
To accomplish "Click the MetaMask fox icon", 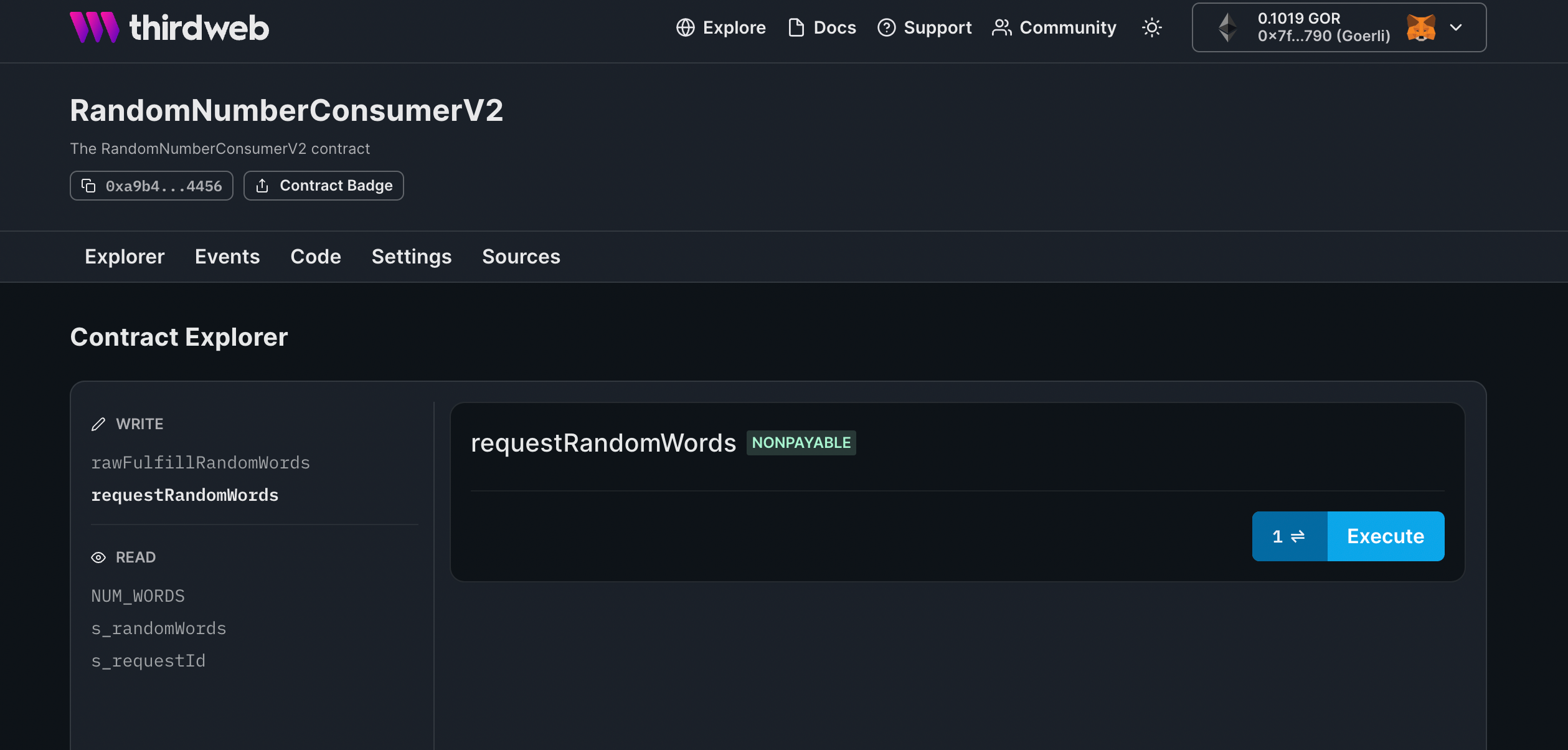I will [1420, 27].
